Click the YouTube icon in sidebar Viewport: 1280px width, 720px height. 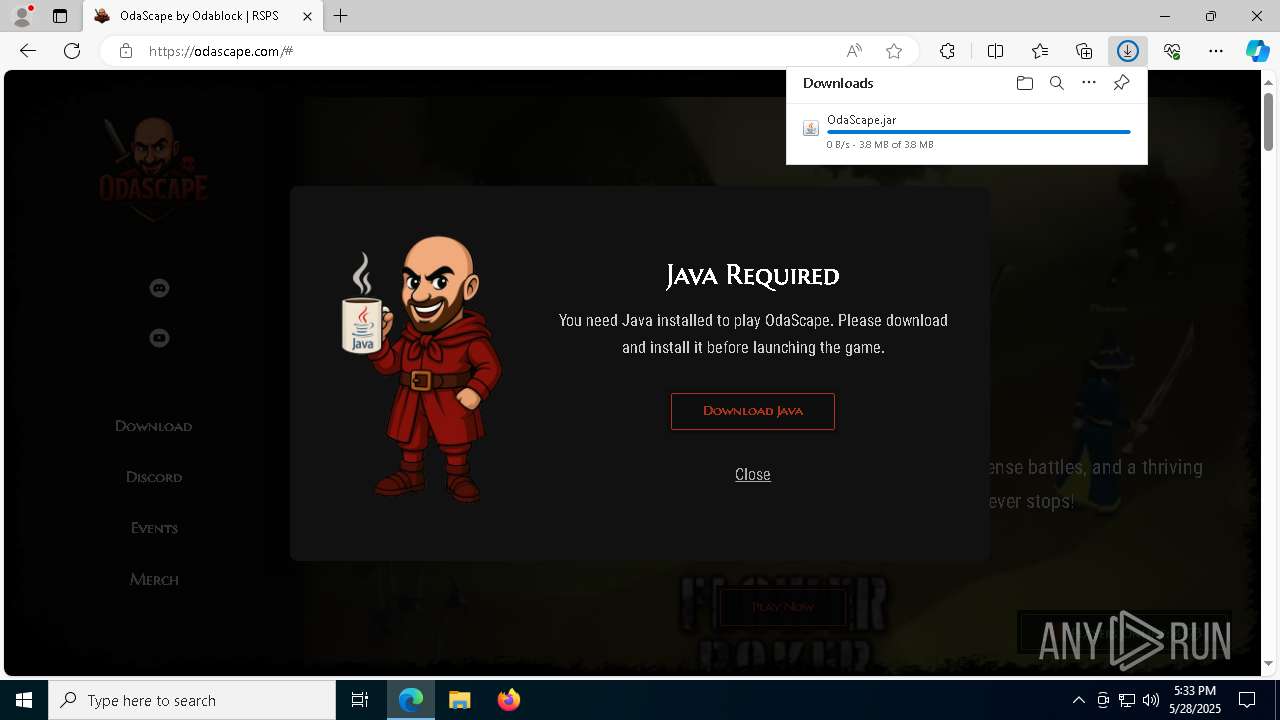[x=159, y=338]
